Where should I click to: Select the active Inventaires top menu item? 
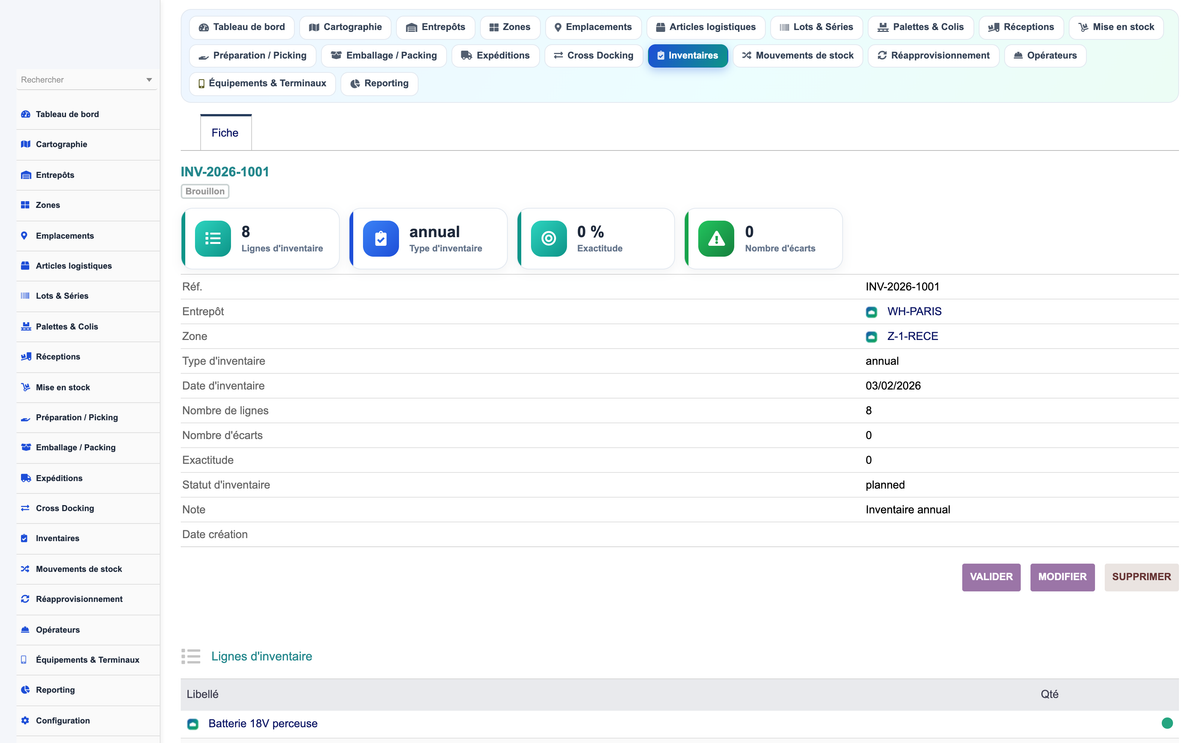(x=687, y=55)
